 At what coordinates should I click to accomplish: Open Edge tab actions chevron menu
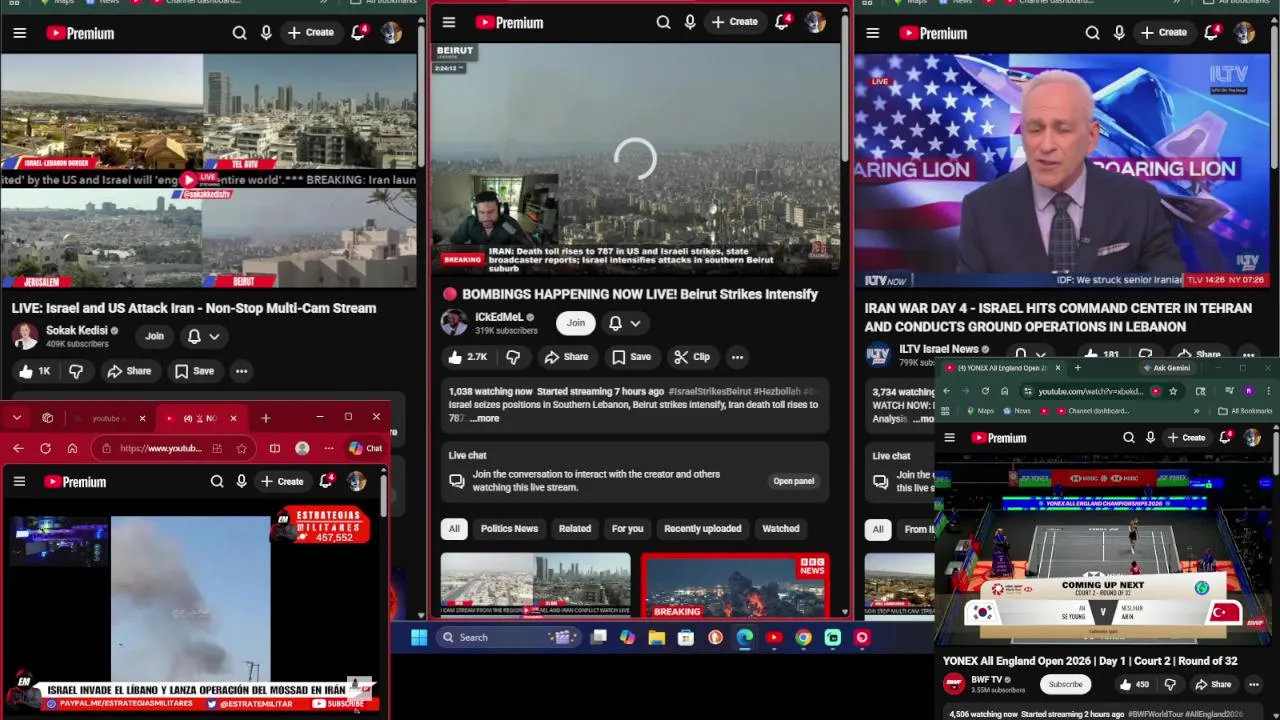click(17, 418)
